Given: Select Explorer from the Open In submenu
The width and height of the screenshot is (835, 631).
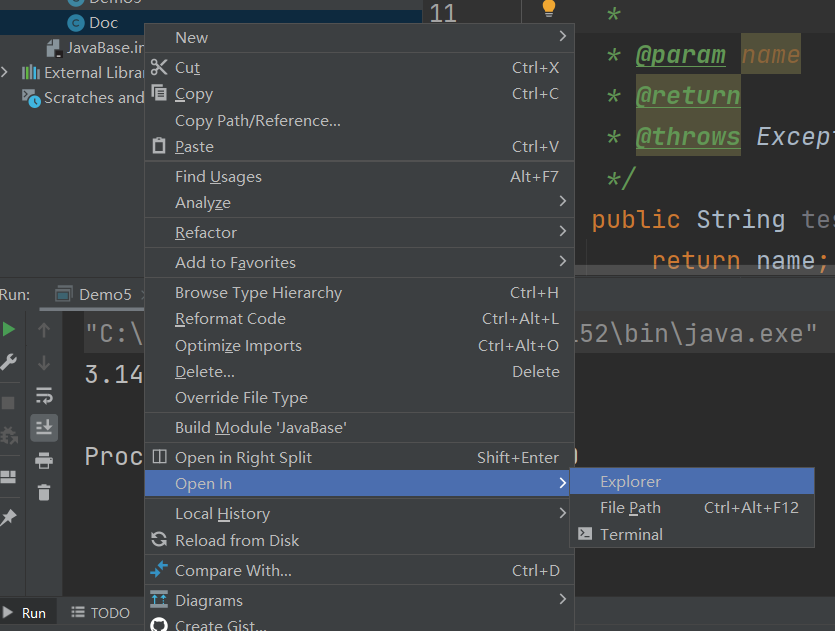Looking at the screenshot, I should pyautogui.click(x=630, y=482).
